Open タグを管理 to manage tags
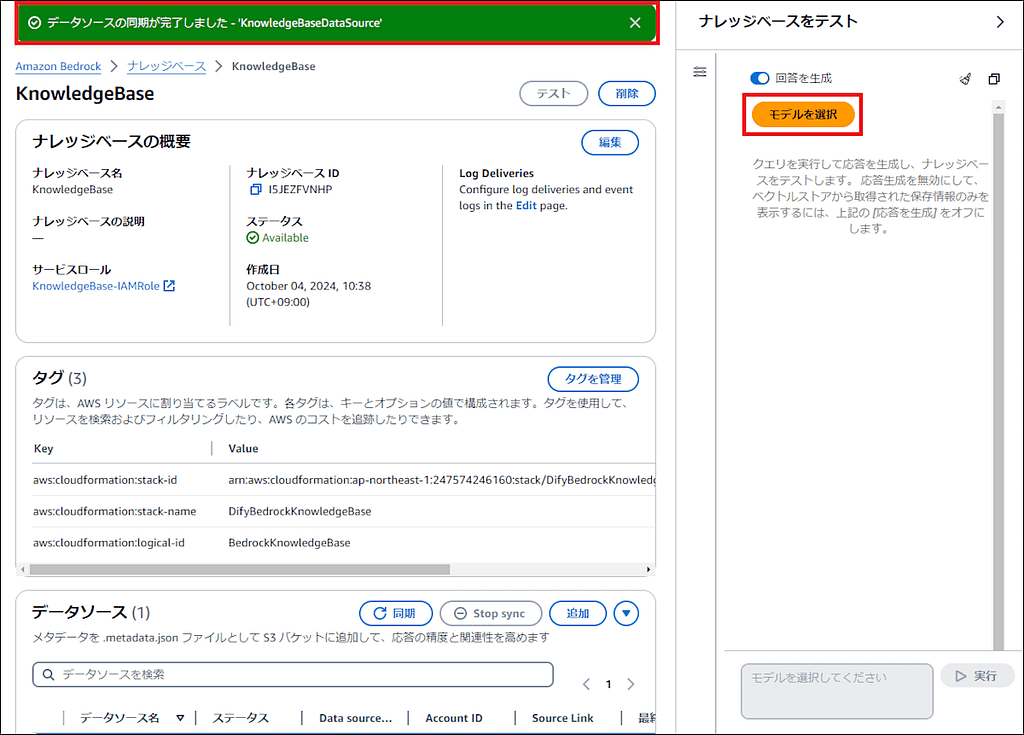The width and height of the screenshot is (1024, 735). point(593,378)
